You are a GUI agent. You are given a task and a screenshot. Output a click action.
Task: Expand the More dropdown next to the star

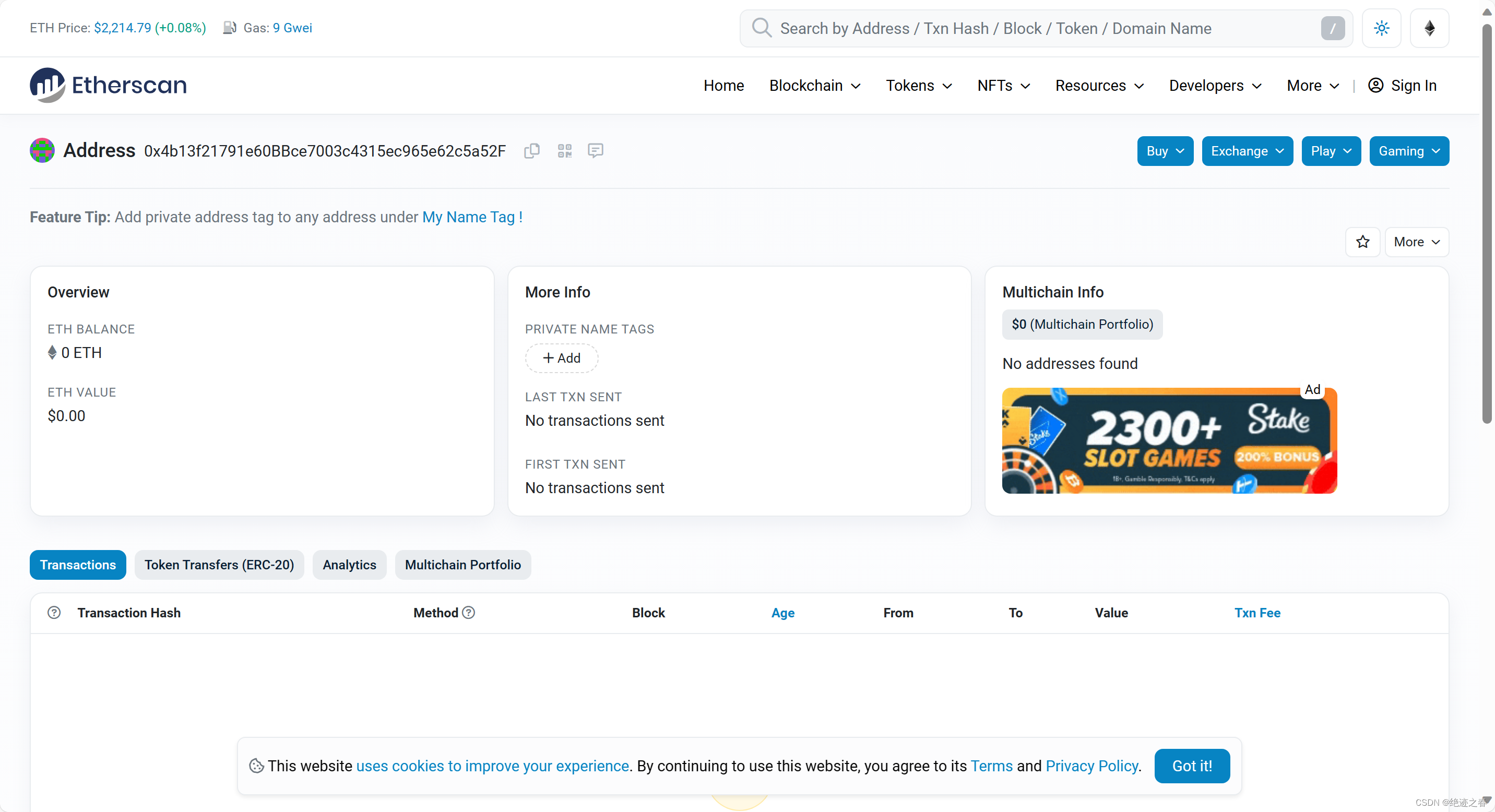click(1416, 242)
